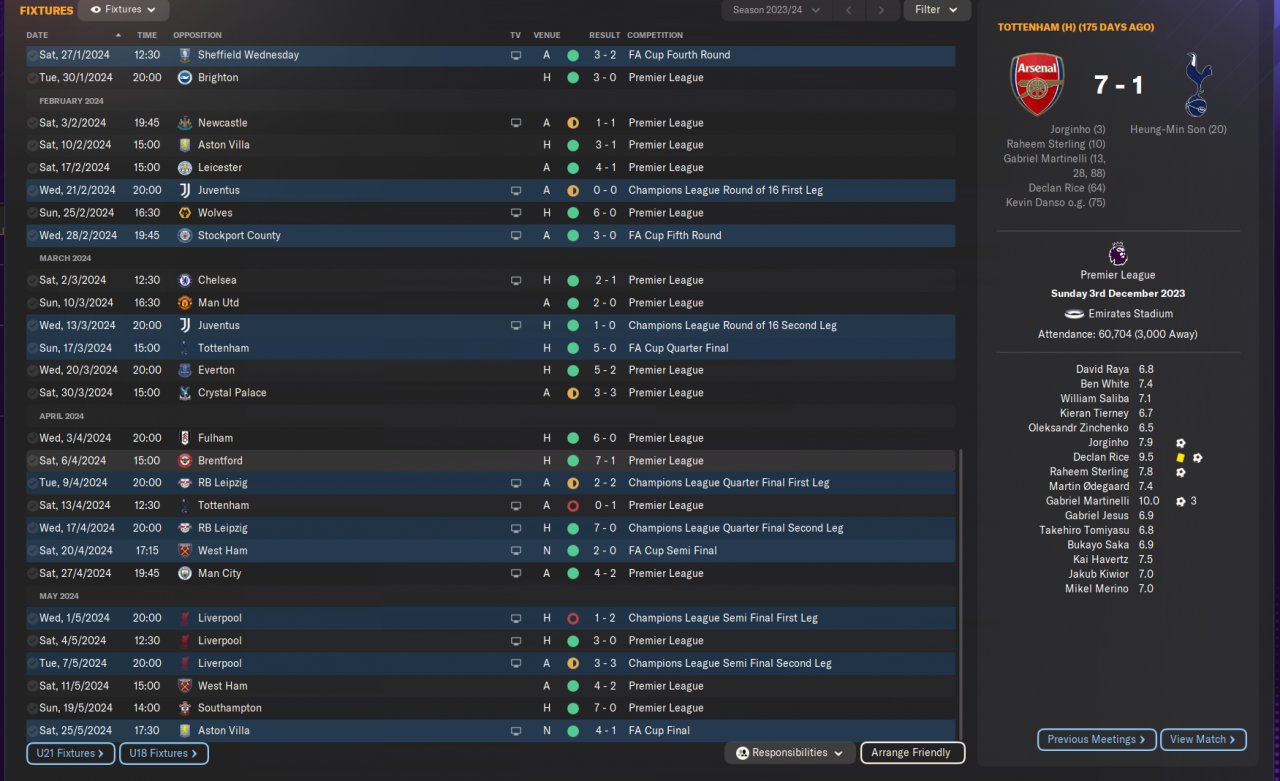Sort by the Opposition column header

[198, 35]
